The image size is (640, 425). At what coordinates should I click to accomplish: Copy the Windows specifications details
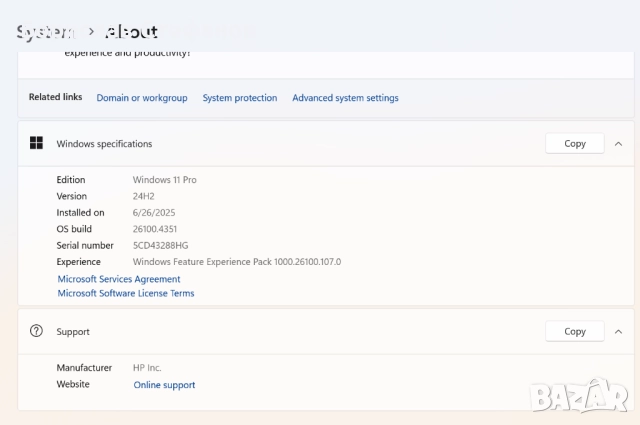[x=575, y=143]
